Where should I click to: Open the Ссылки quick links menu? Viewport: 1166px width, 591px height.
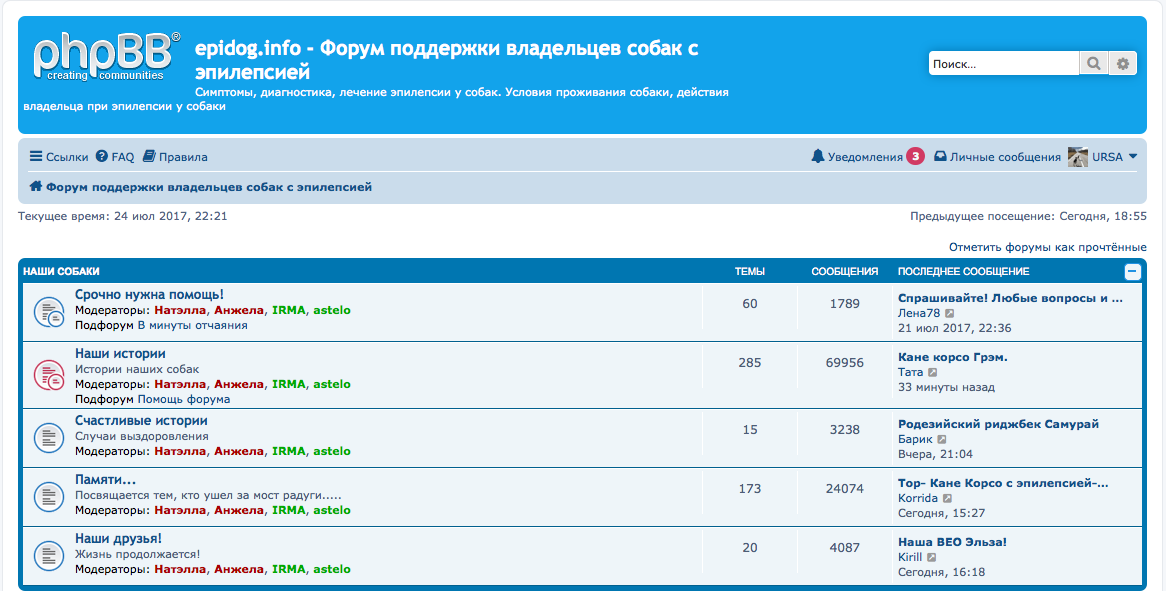pos(59,157)
